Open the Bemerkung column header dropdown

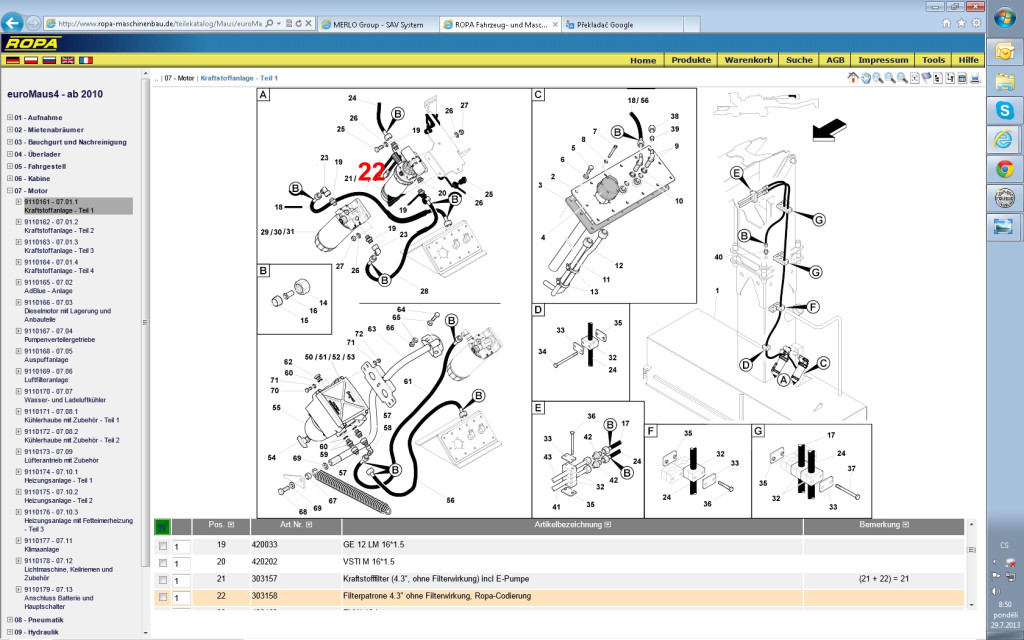(x=906, y=525)
